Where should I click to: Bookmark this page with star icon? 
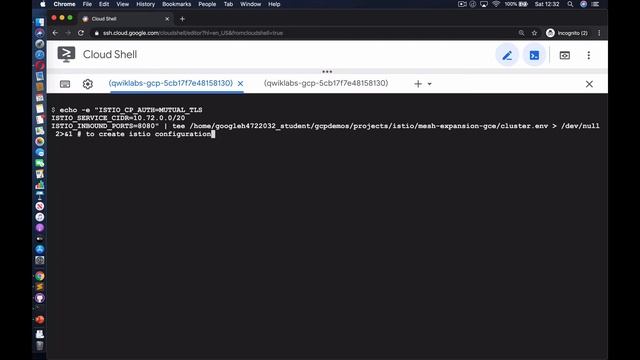pyautogui.click(x=534, y=33)
